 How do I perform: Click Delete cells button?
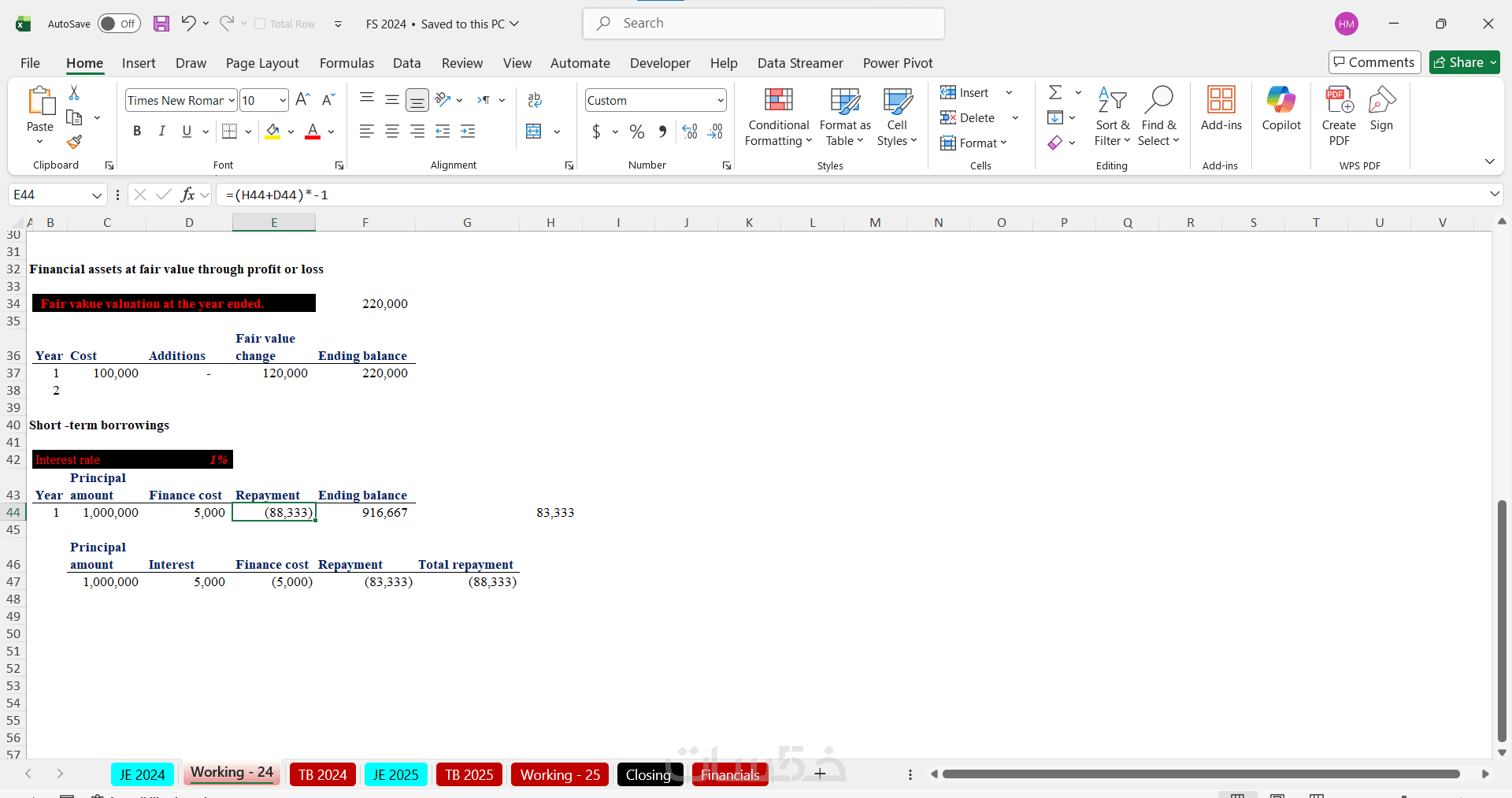pos(968,118)
